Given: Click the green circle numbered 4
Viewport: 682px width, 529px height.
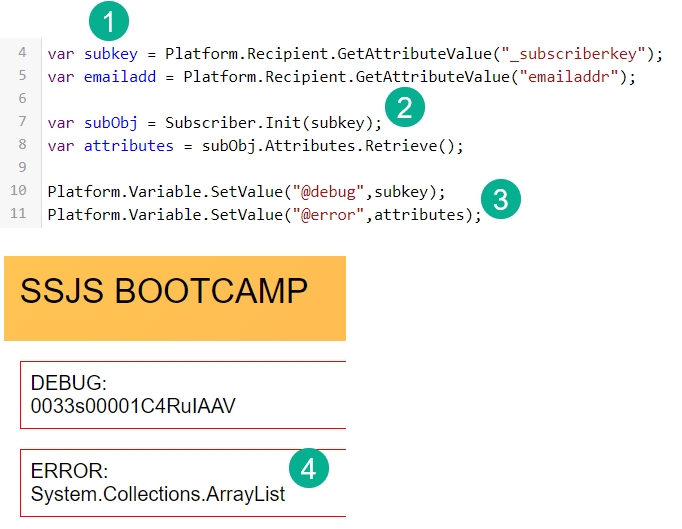Looking at the screenshot, I should point(309,468).
